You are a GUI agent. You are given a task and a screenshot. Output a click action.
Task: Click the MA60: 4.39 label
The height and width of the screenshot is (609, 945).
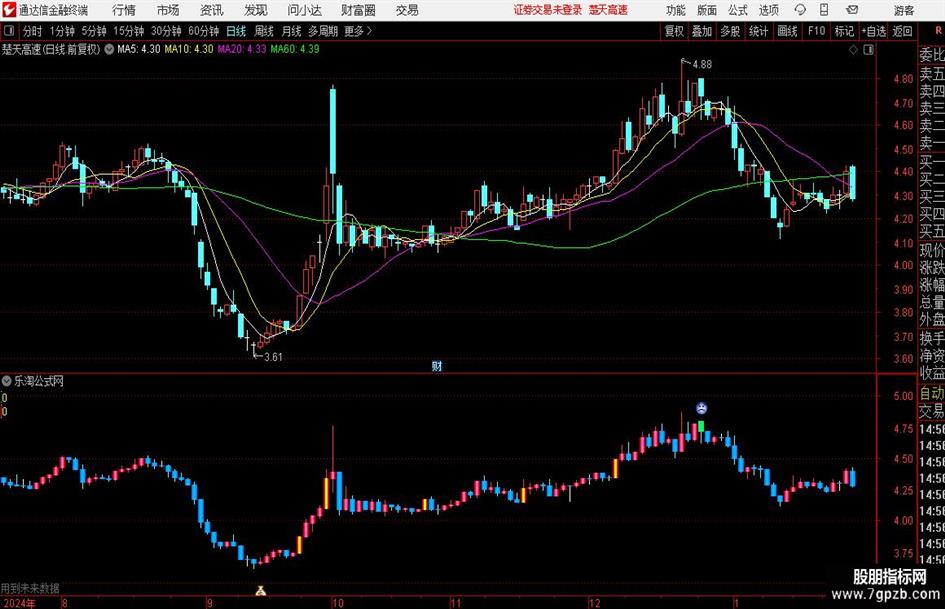[295, 49]
